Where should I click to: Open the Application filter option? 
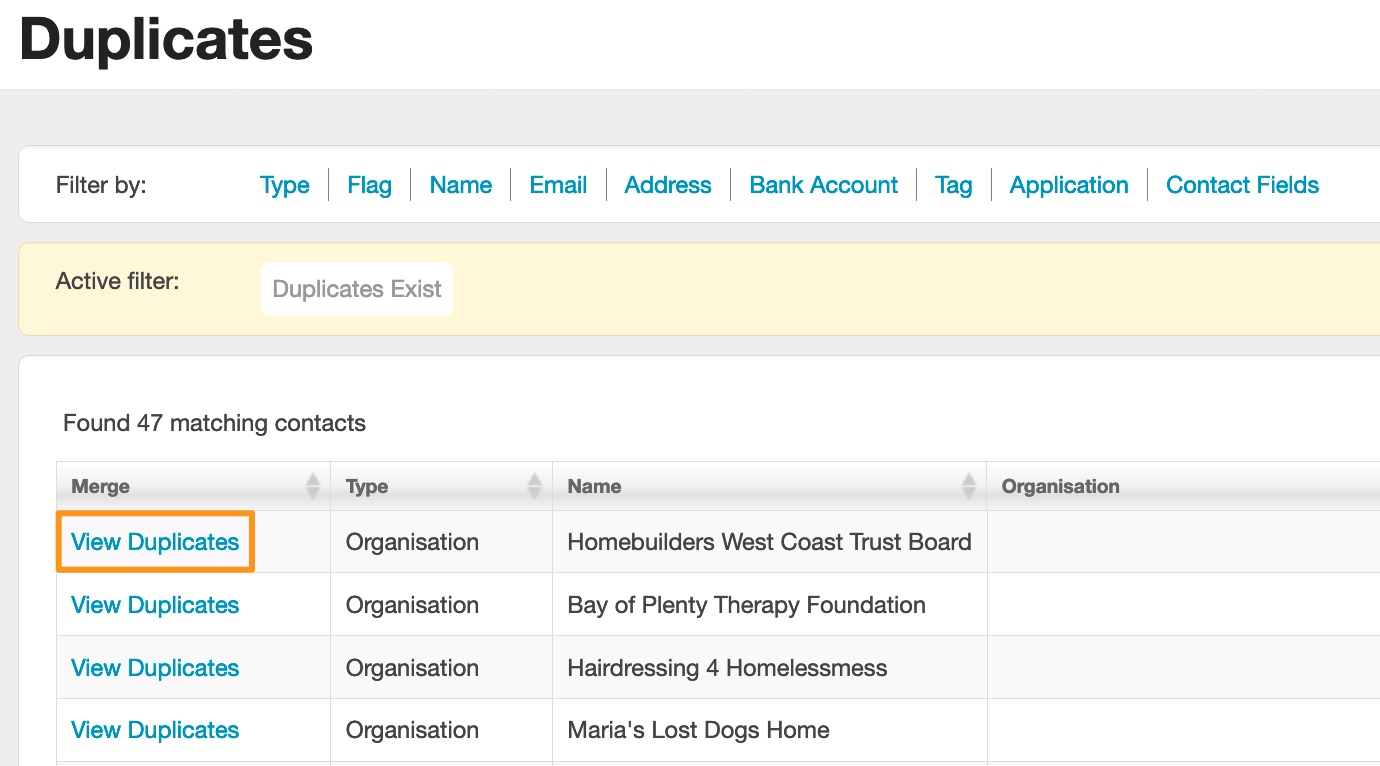click(1069, 185)
